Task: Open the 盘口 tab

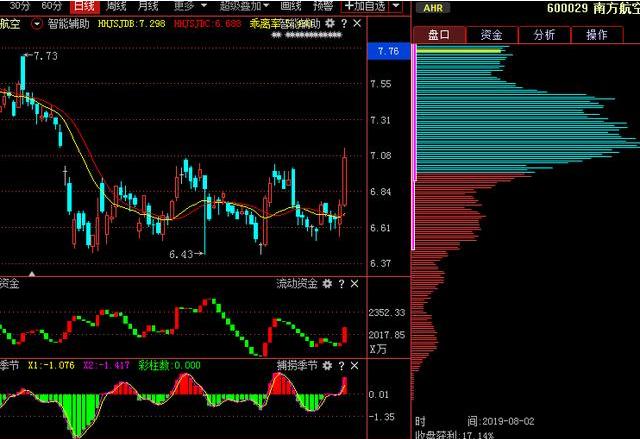Action: 439,35
